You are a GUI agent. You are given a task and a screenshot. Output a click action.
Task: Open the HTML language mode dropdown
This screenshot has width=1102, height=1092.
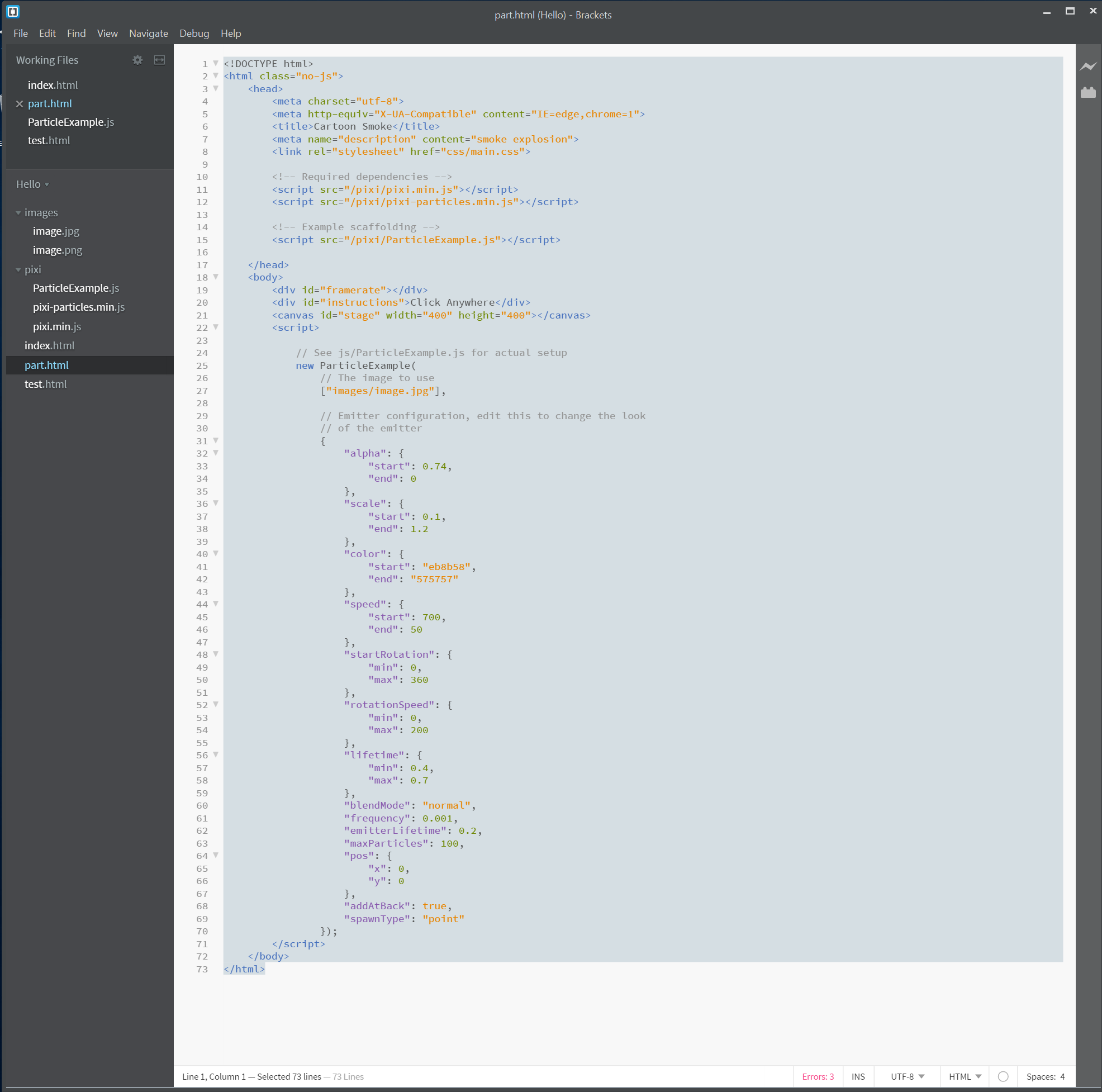click(x=965, y=1076)
